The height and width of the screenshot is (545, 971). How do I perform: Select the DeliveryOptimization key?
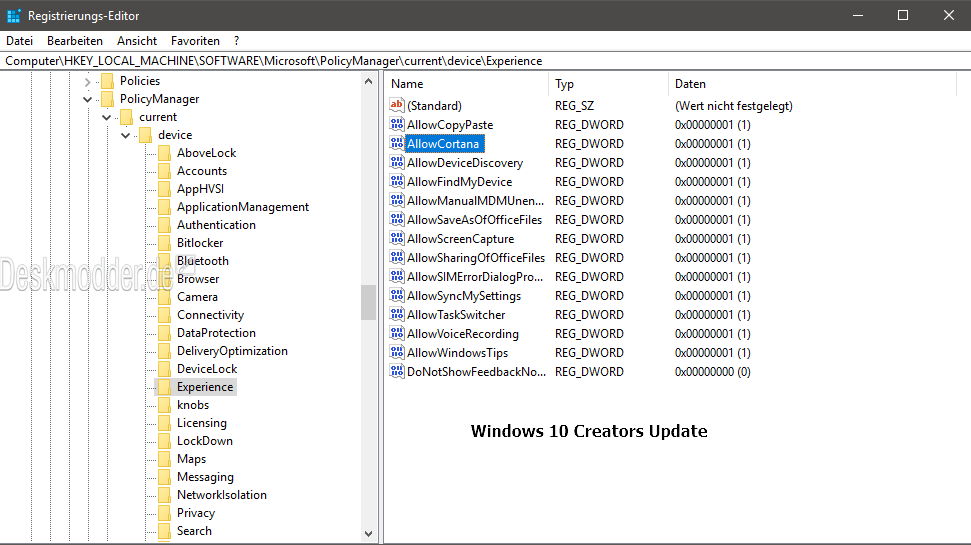[232, 351]
